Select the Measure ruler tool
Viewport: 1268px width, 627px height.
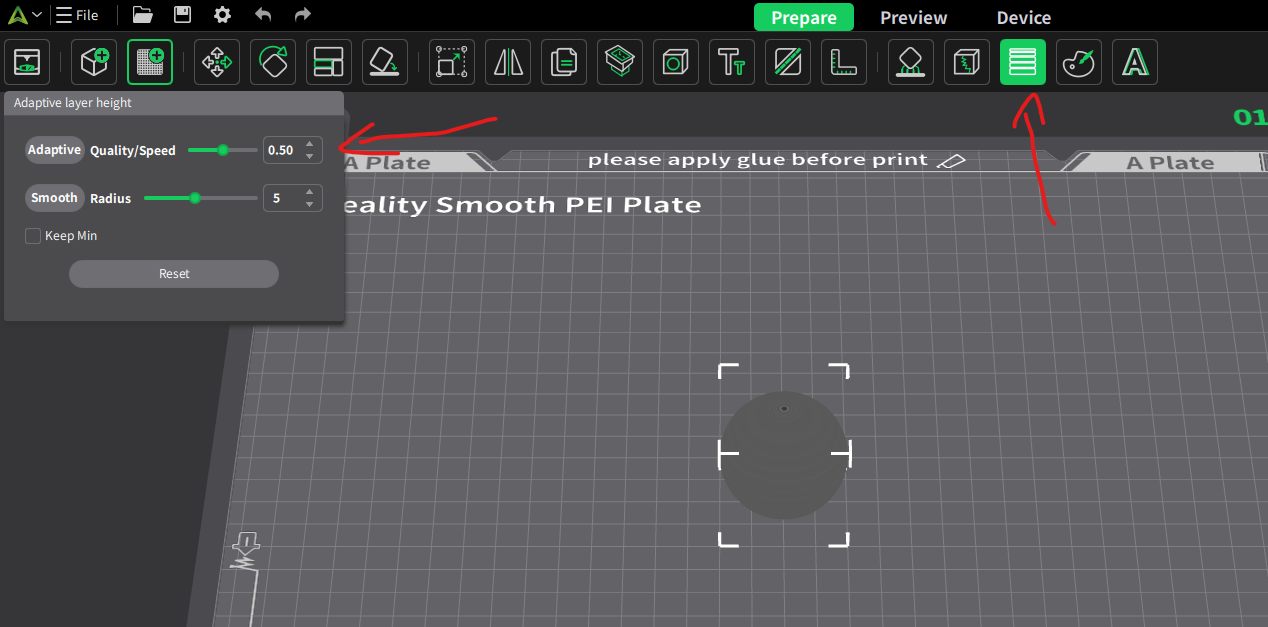click(x=845, y=62)
